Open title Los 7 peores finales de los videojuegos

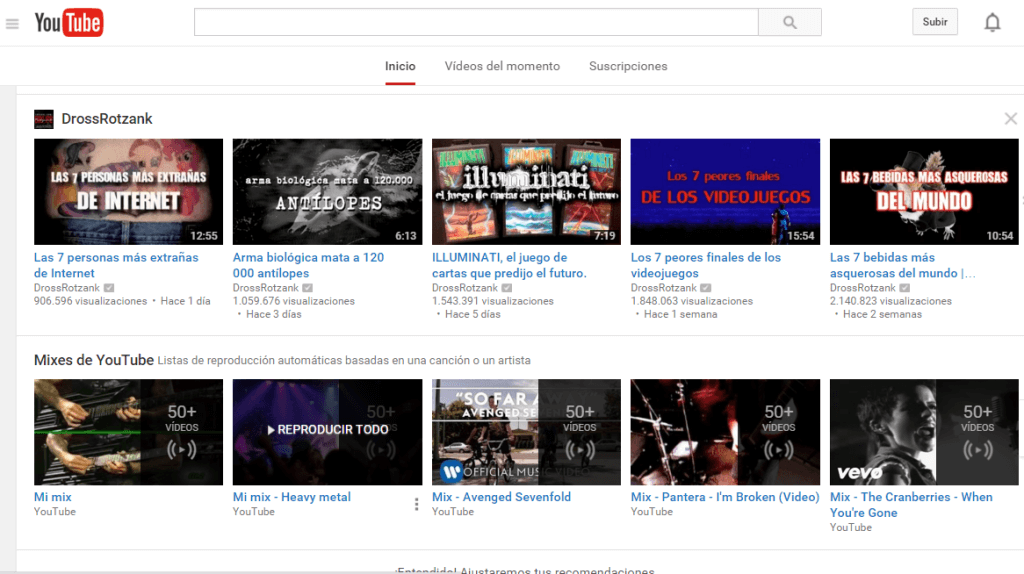pyautogui.click(x=705, y=265)
